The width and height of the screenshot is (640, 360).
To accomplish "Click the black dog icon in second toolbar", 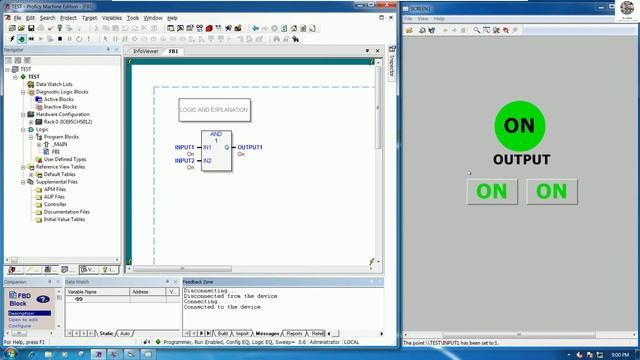I will (296, 39).
